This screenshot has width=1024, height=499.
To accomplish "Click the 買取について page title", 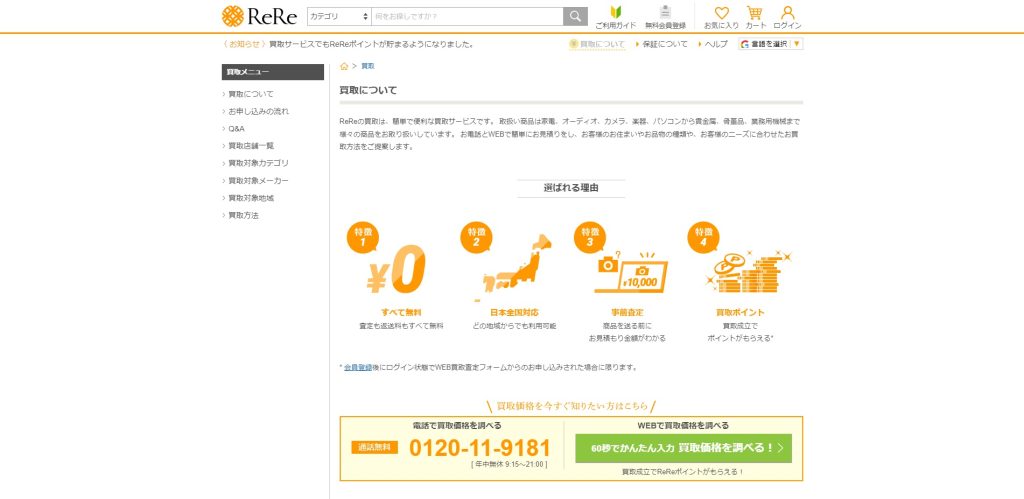I will coord(368,90).
